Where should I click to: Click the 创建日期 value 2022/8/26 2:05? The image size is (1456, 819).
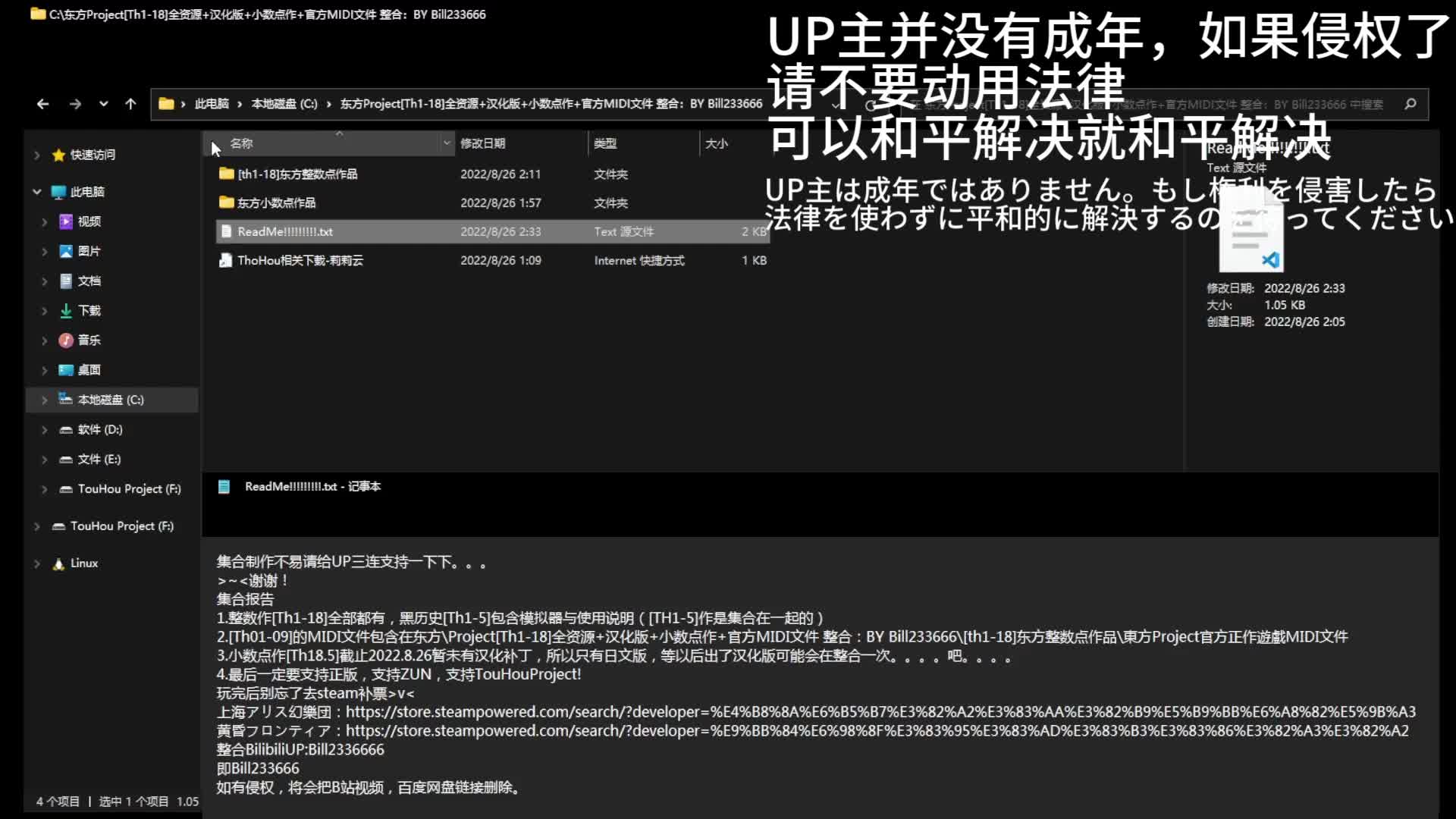pos(1304,322)
